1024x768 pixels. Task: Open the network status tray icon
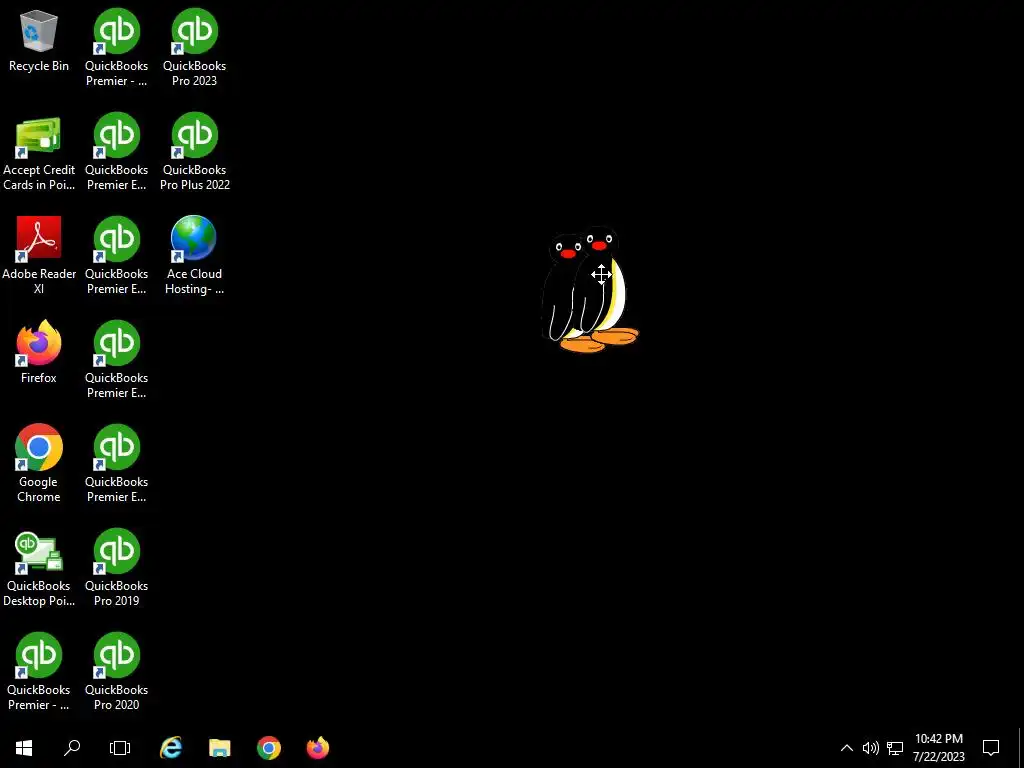(x=895, y=748)
